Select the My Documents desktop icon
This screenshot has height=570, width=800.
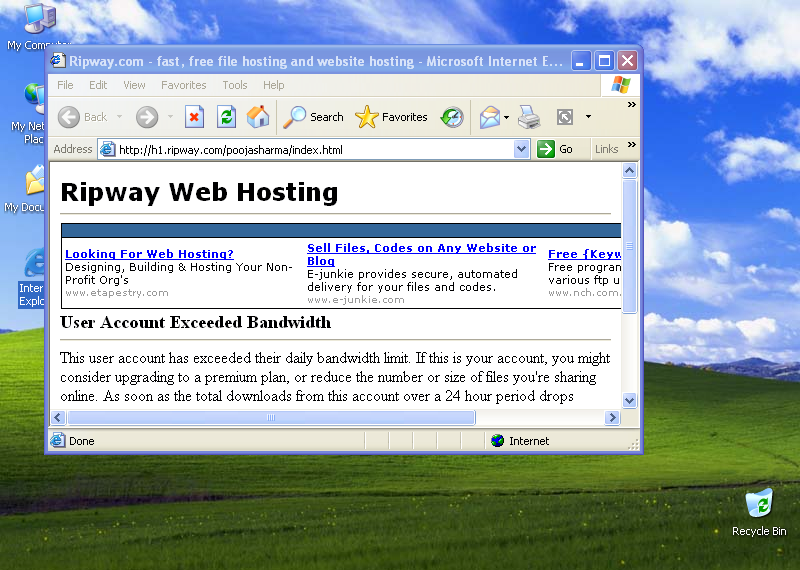tap(26, 189)
